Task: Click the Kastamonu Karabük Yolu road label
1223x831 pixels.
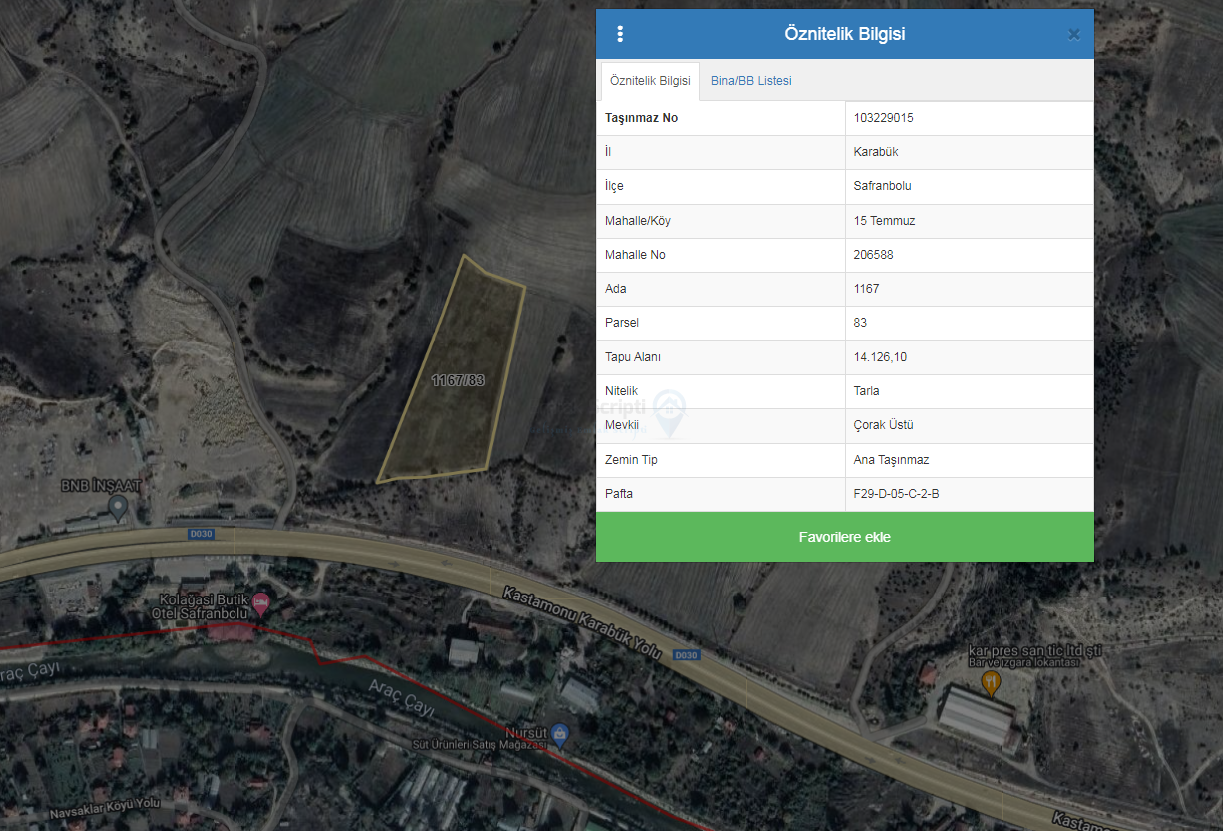Action: pos(582,620)
